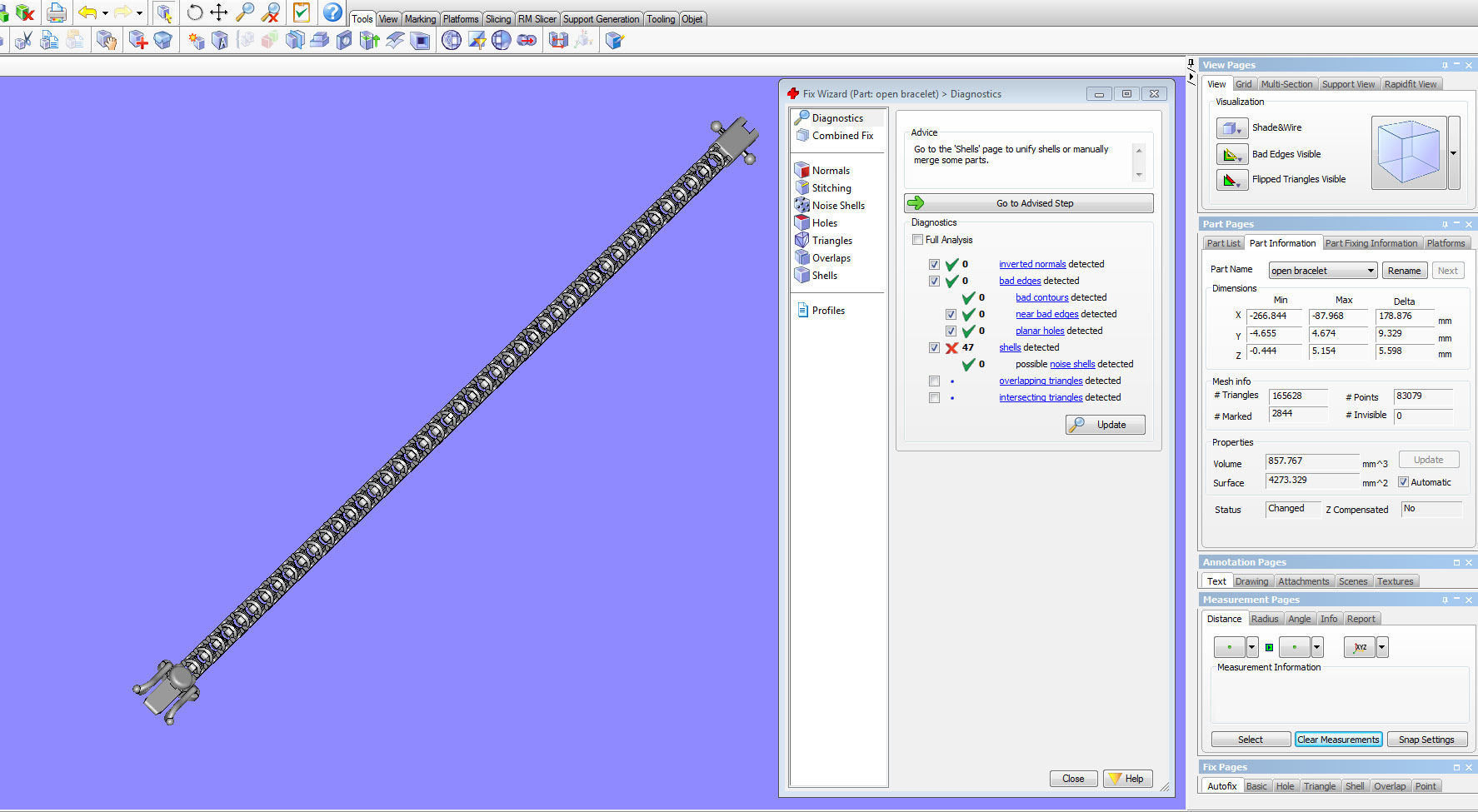
Task: Toggle the near bad edges checkbox
Action: coord(951,315)
